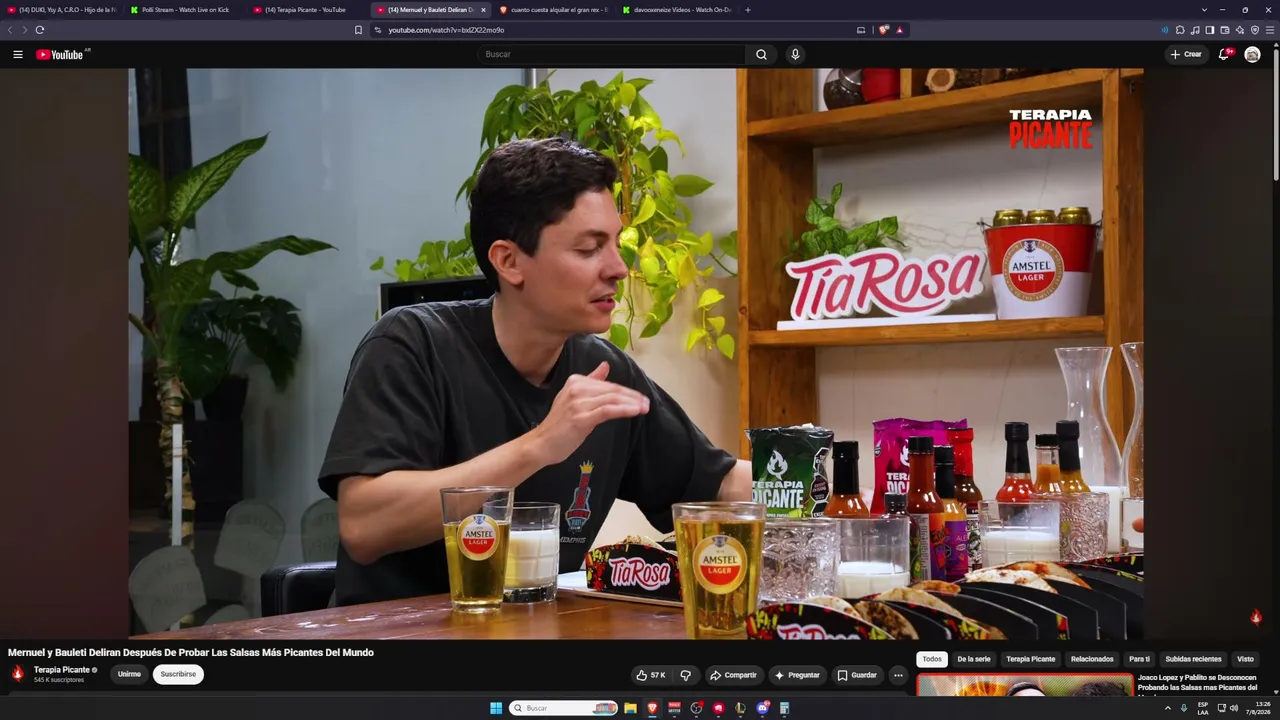Open a new browser tab

click(x=748, y=10)
